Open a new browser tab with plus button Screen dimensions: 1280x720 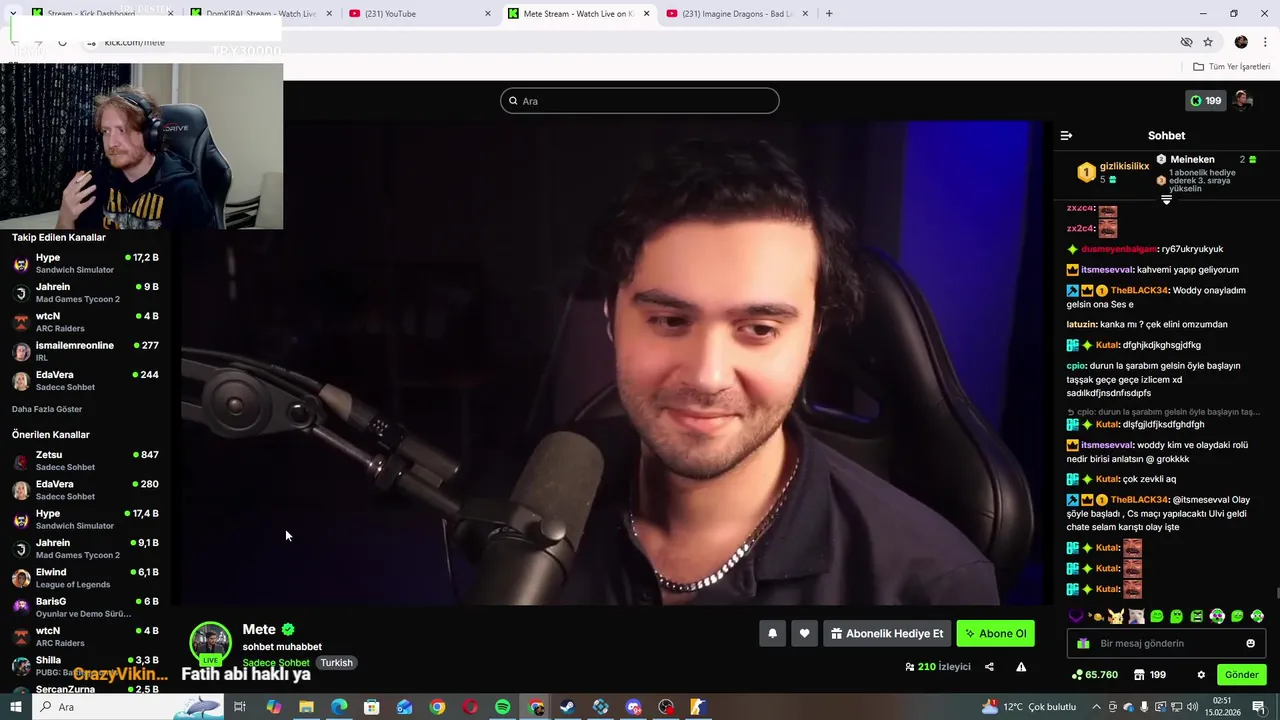click(829, 14)
